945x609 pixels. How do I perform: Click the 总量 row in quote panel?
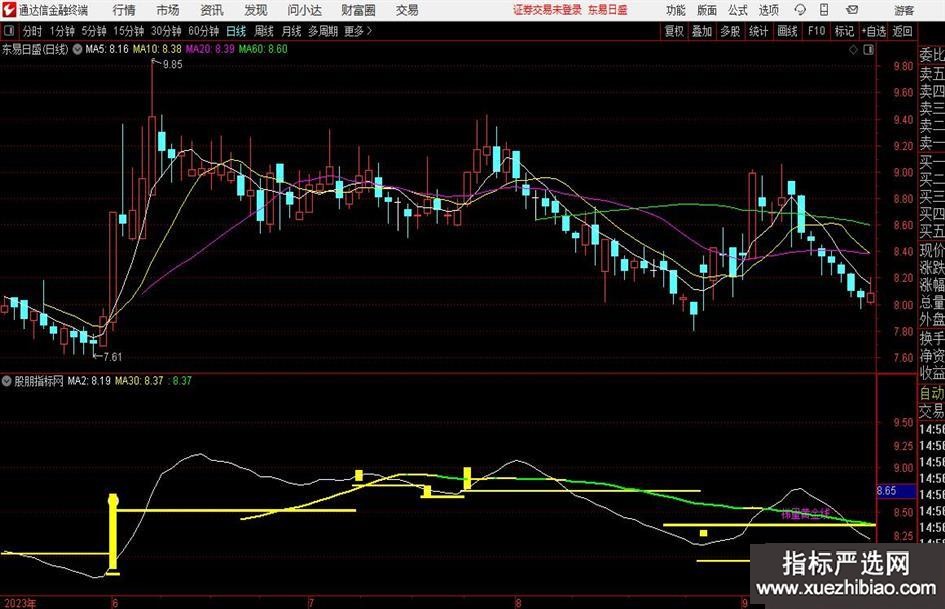932,303
